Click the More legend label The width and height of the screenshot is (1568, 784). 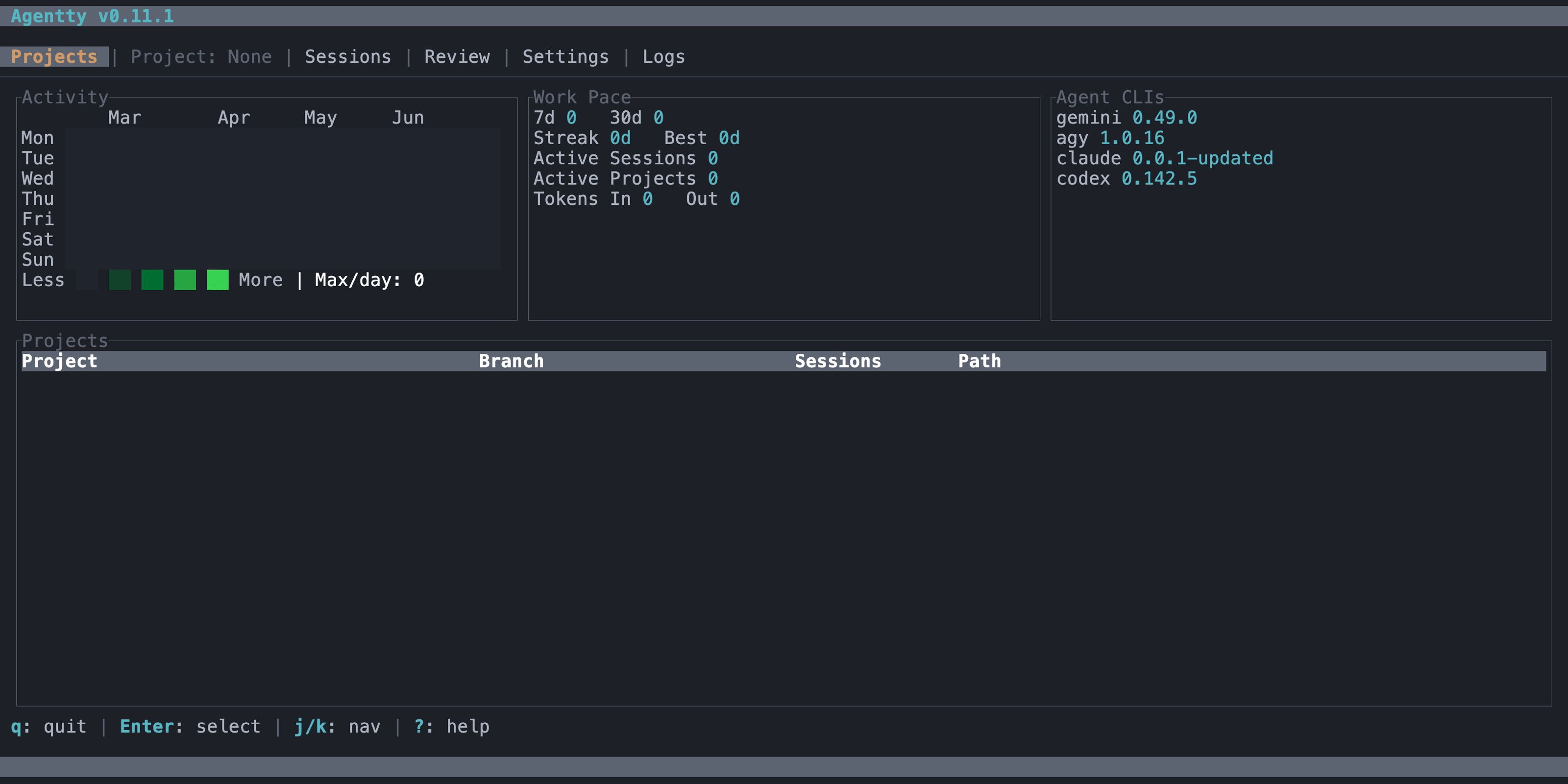[x=261, y=280]
